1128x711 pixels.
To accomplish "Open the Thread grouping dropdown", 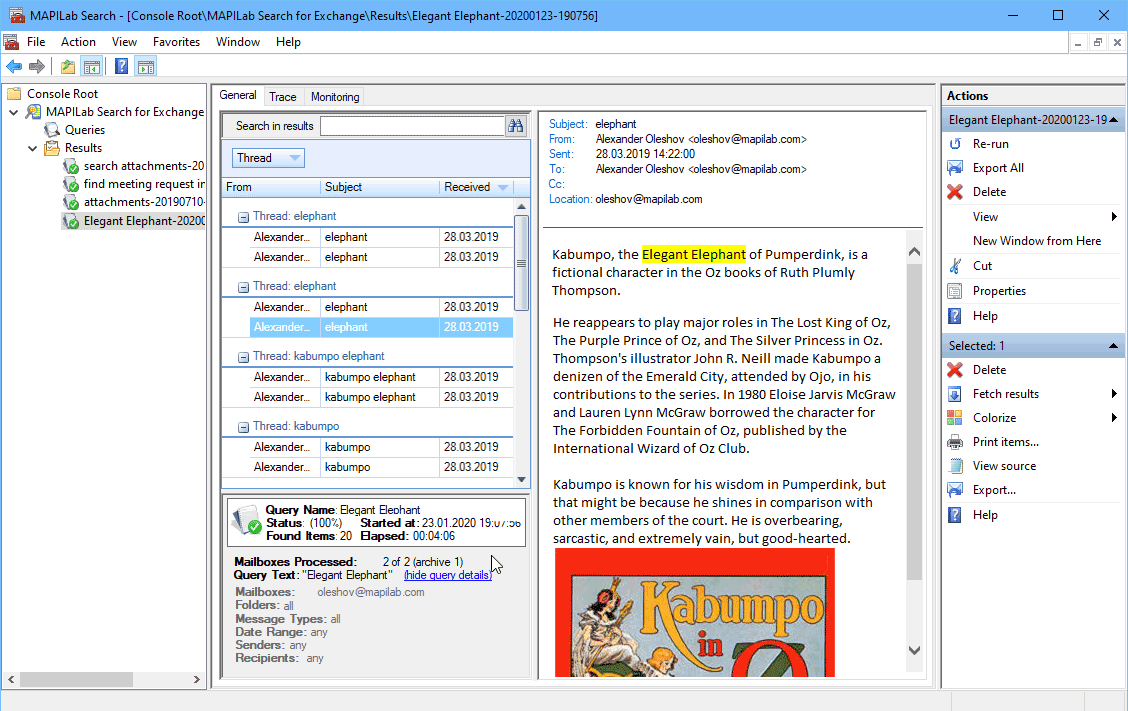I will point(268,158).
